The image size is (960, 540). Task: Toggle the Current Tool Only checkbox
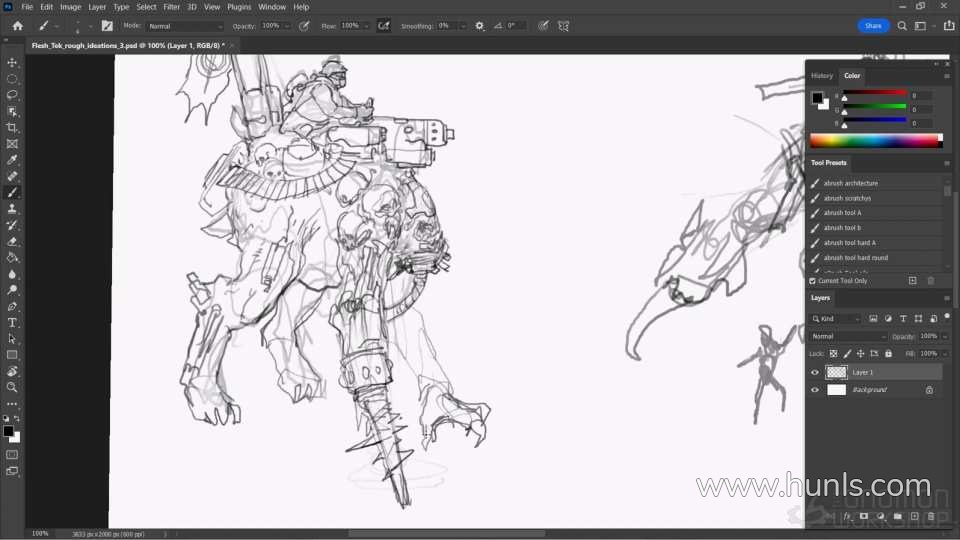click(x=812, y=281)
